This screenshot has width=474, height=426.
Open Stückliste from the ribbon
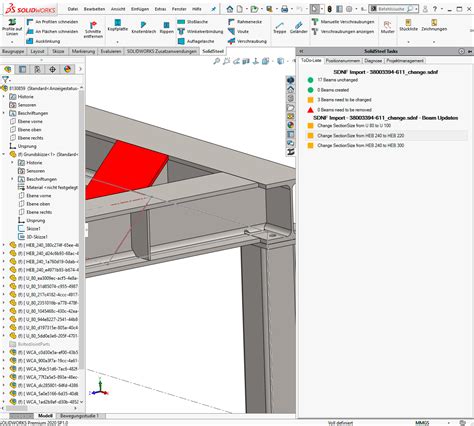coord(408,25)
